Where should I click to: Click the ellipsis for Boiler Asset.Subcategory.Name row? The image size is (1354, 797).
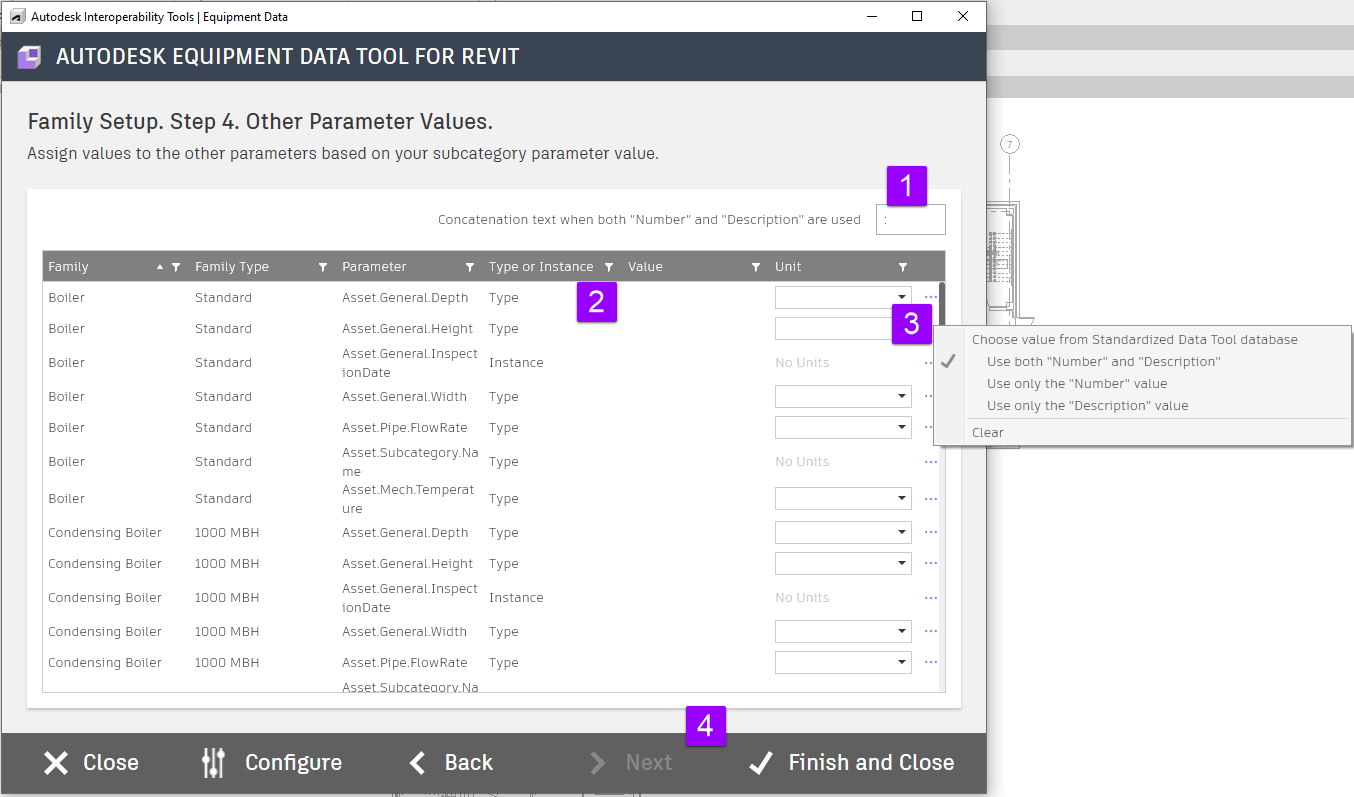click(x=930, y=462)
